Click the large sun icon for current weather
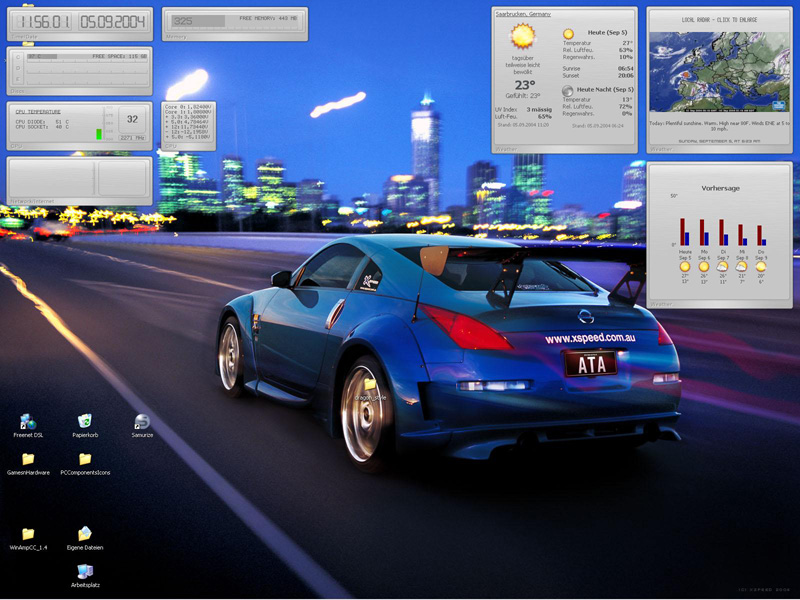 pos(523,36)
